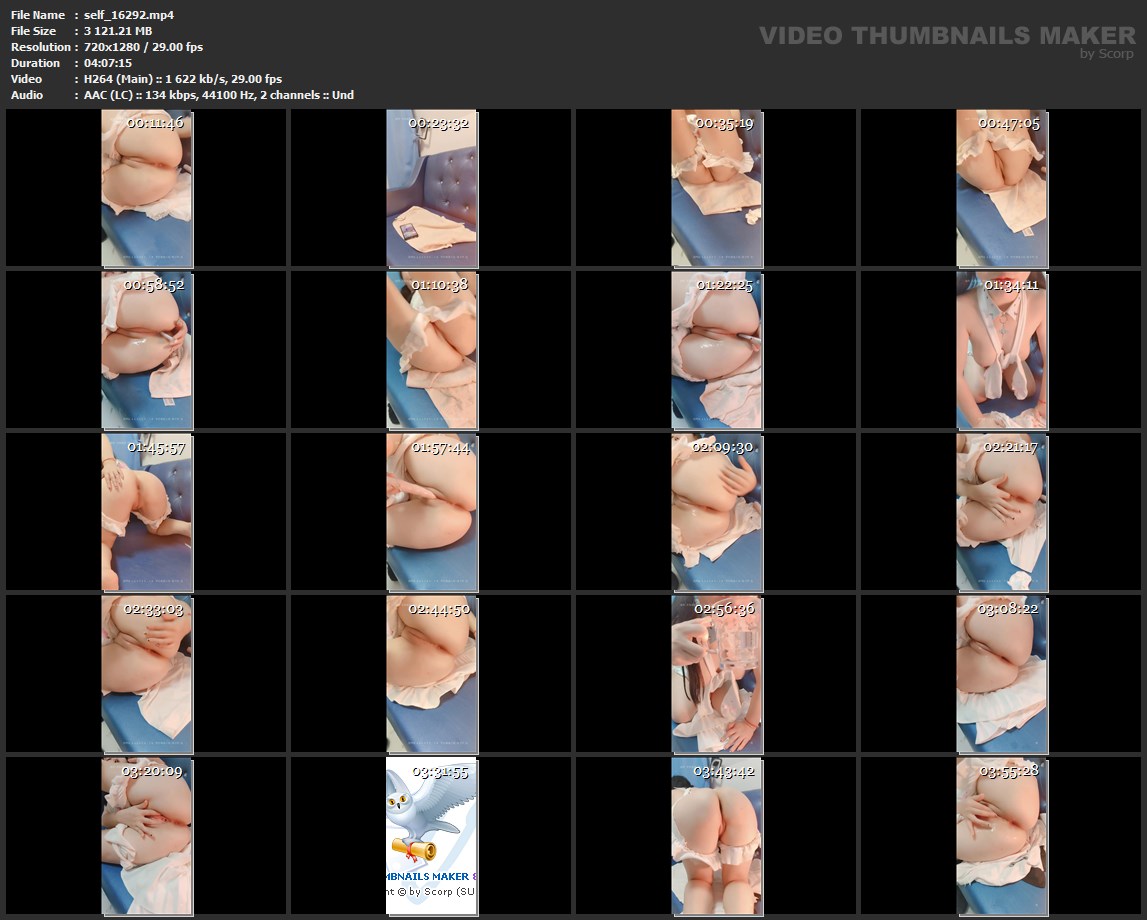Click the owl logo frame at 03:31:55
1147x920 pixels.
[431, 836]
